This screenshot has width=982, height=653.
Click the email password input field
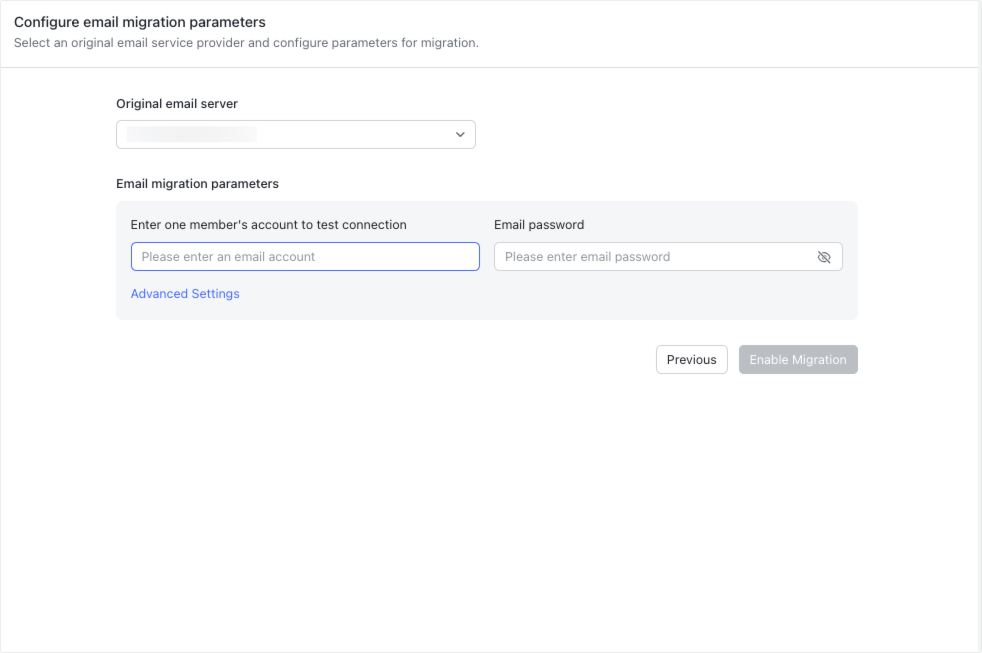668,257
